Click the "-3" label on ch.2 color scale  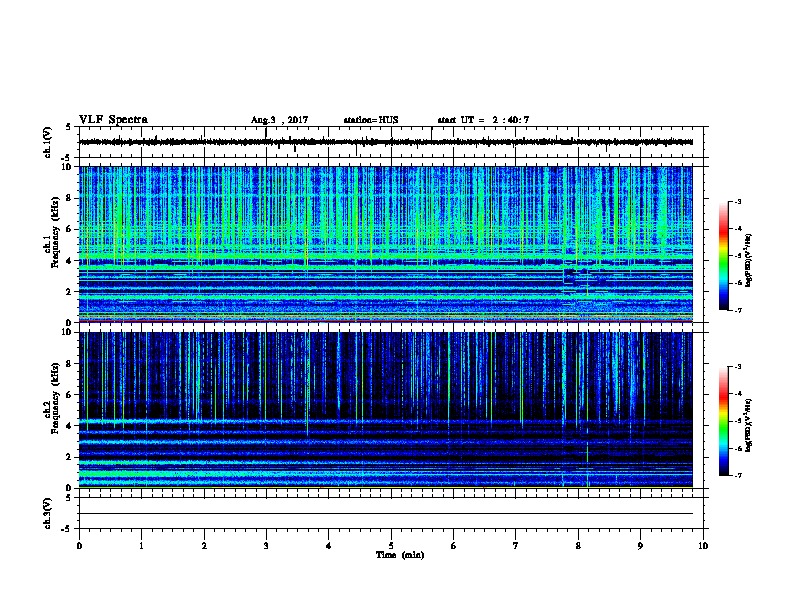[738, 367]
